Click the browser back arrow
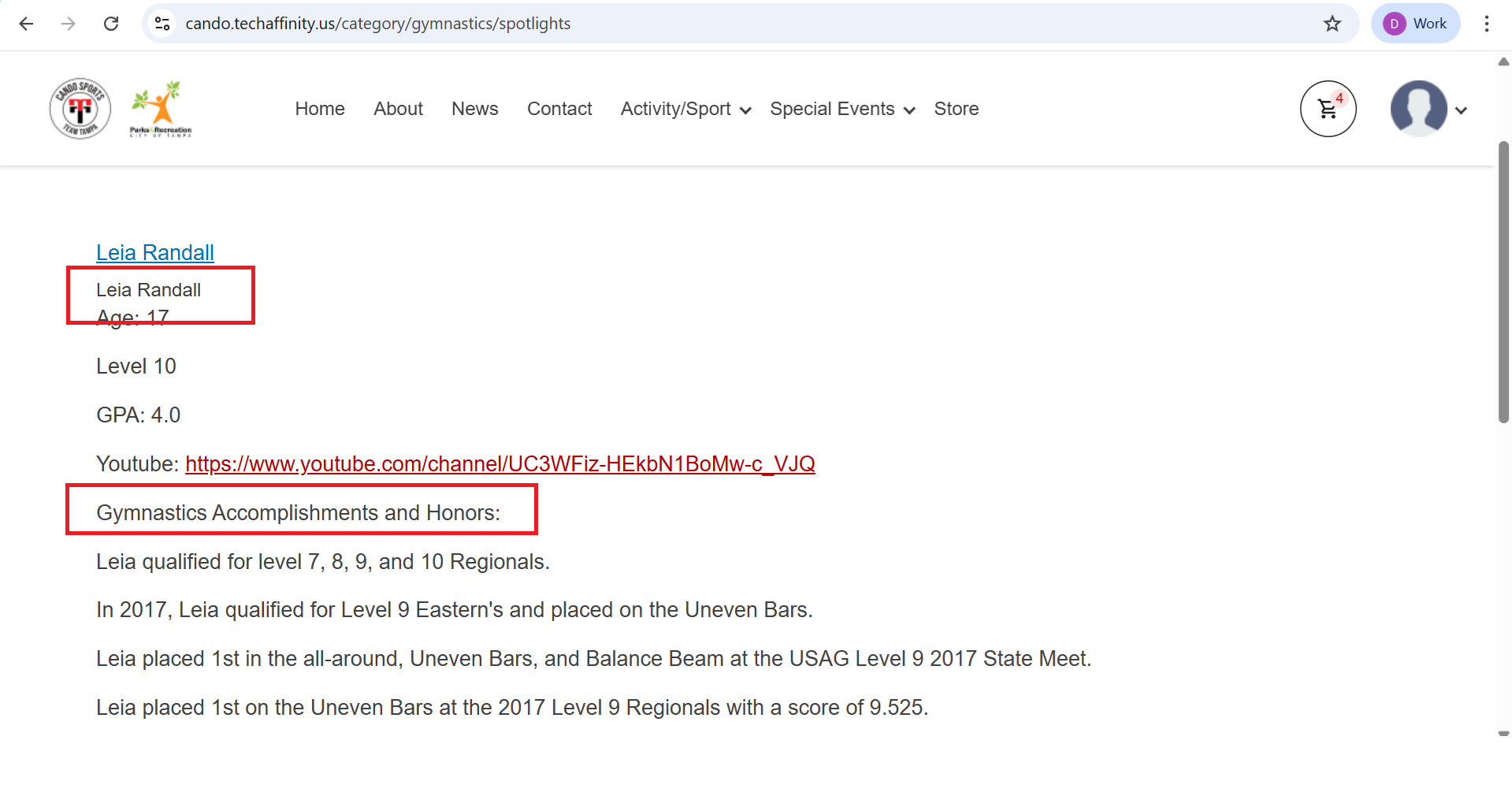 26,24
